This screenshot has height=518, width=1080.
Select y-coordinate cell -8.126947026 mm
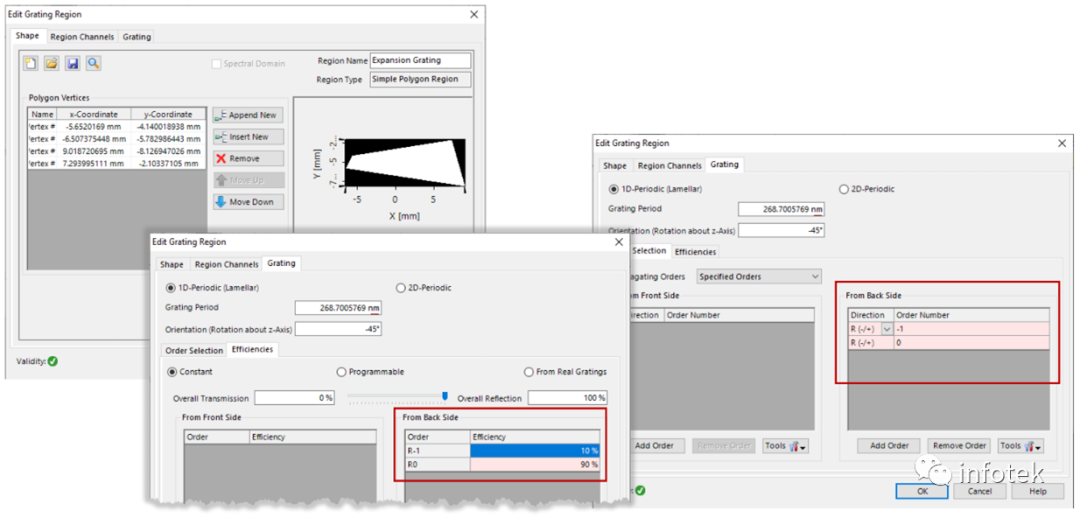168,151
